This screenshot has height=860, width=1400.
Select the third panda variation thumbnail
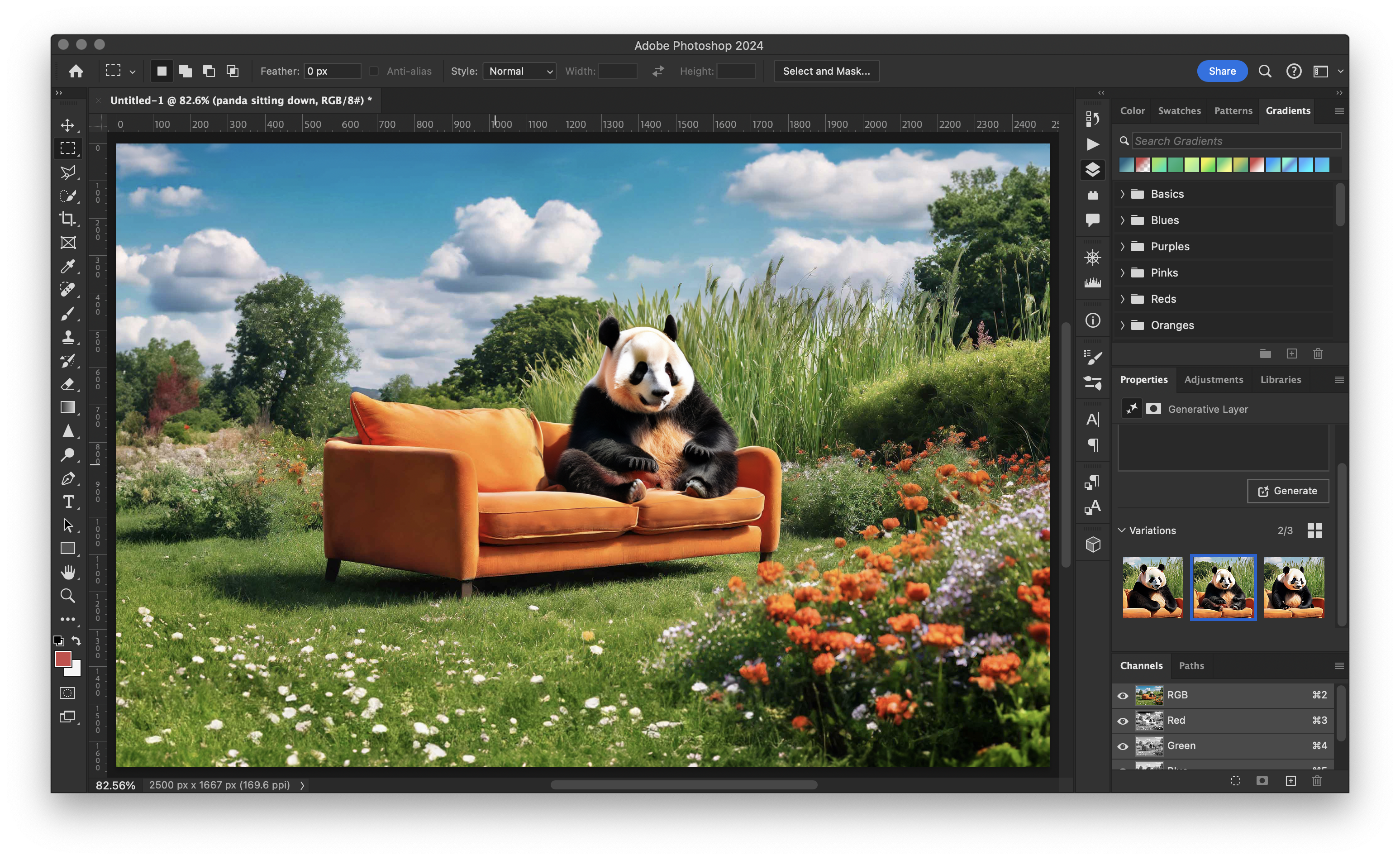1294,587
